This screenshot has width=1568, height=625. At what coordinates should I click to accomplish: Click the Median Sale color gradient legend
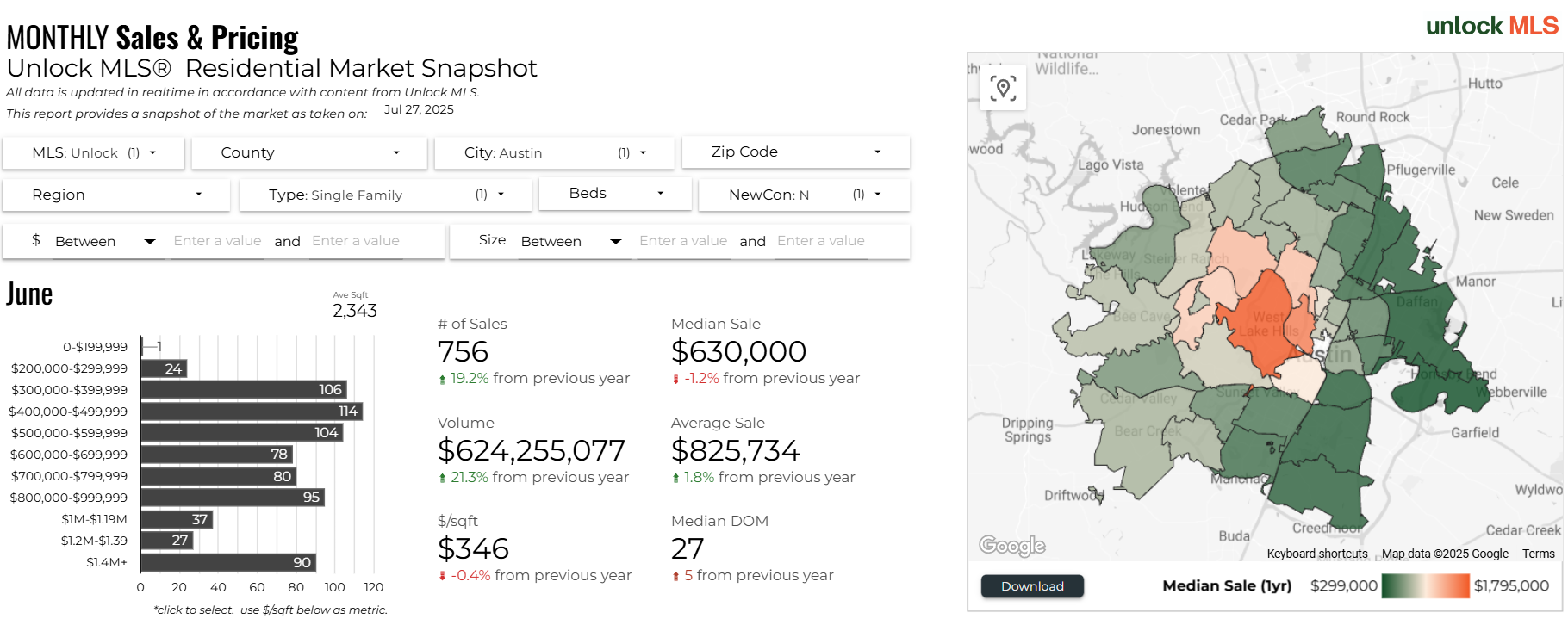pyautogui.click(x=1425, y=586)
